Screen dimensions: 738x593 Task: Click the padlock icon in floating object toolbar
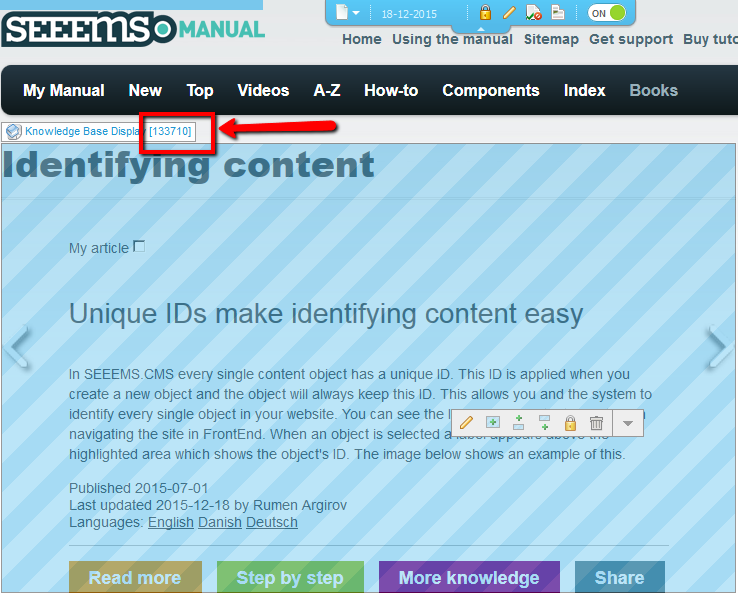[x=570, y=423]
